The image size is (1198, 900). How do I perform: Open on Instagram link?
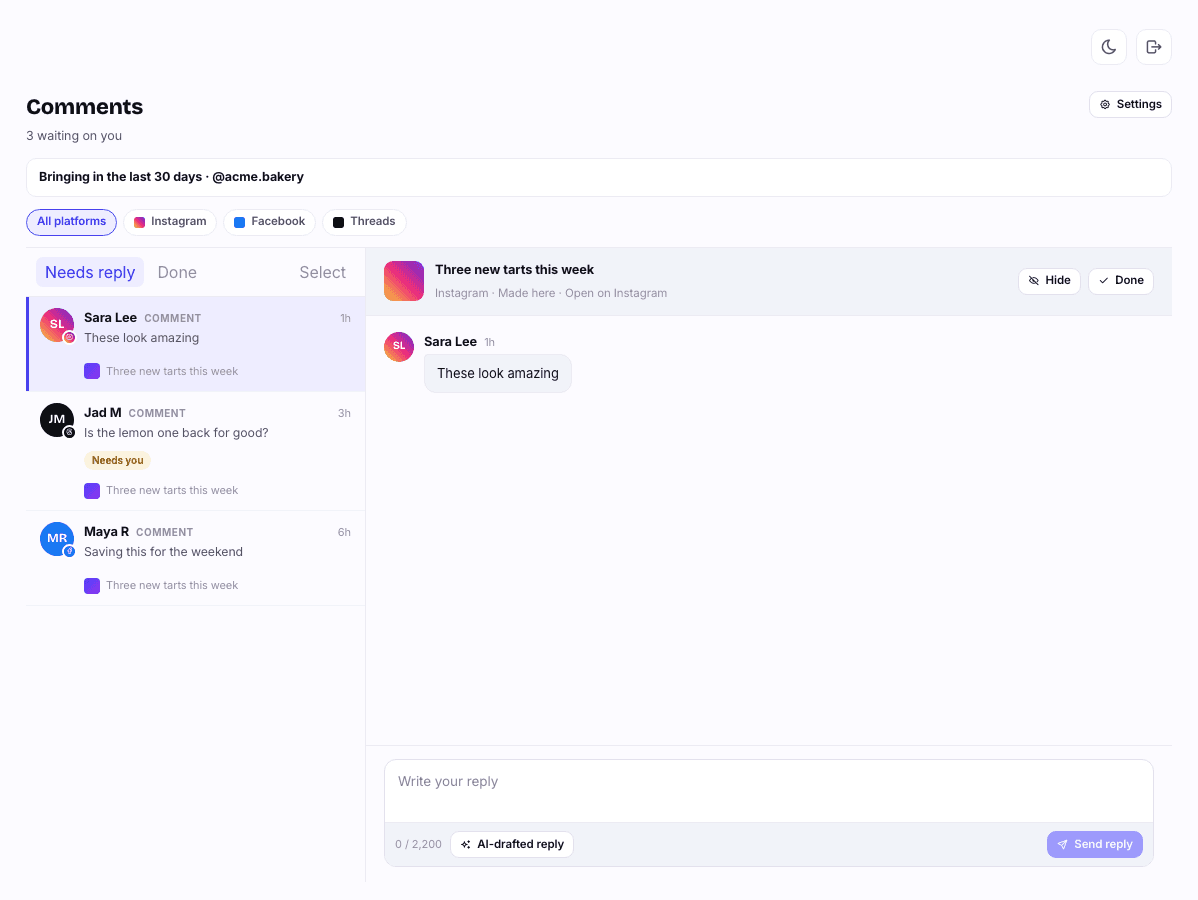[x=616, y=293]
